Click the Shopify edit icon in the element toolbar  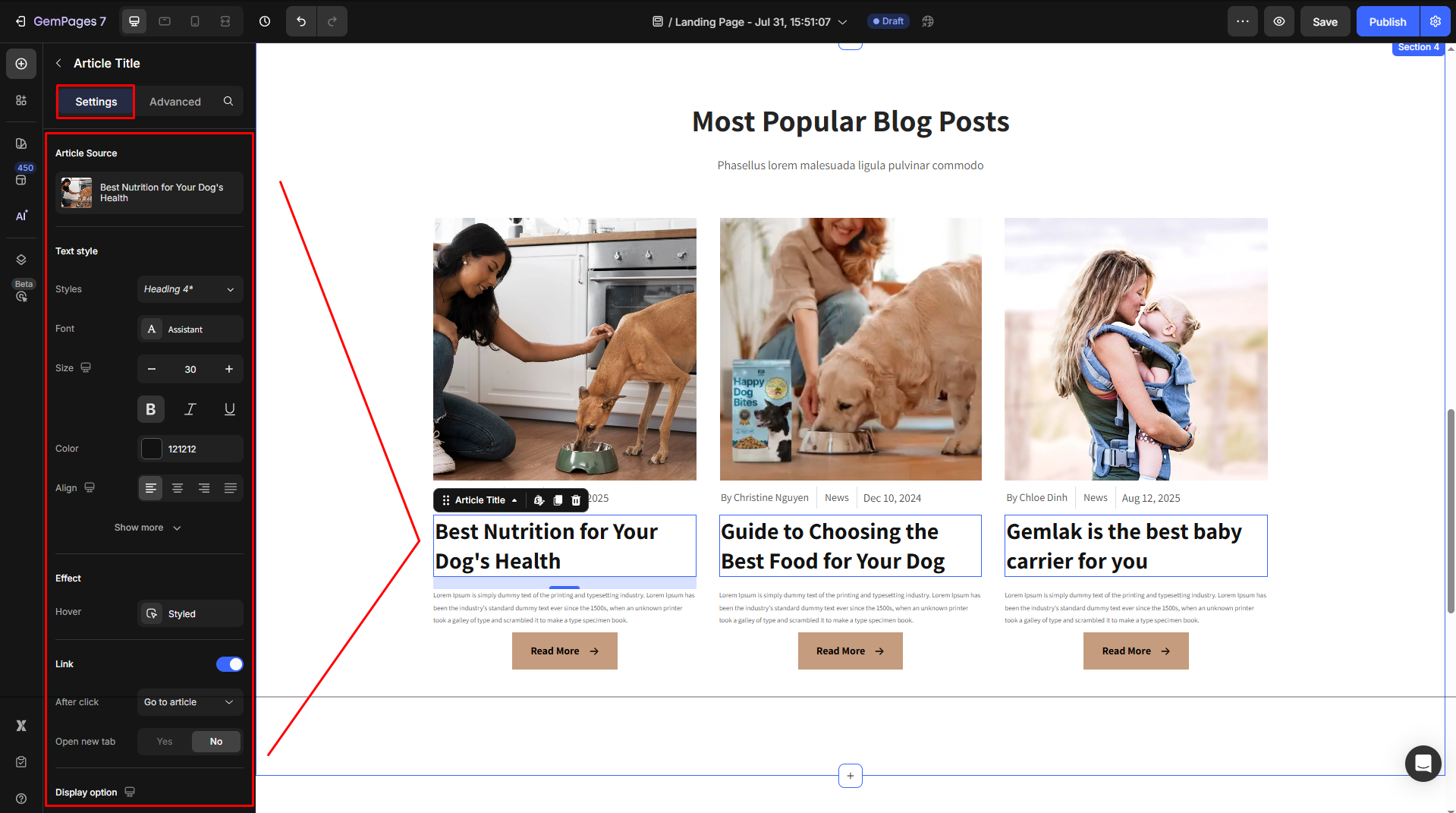click(539, 500)
